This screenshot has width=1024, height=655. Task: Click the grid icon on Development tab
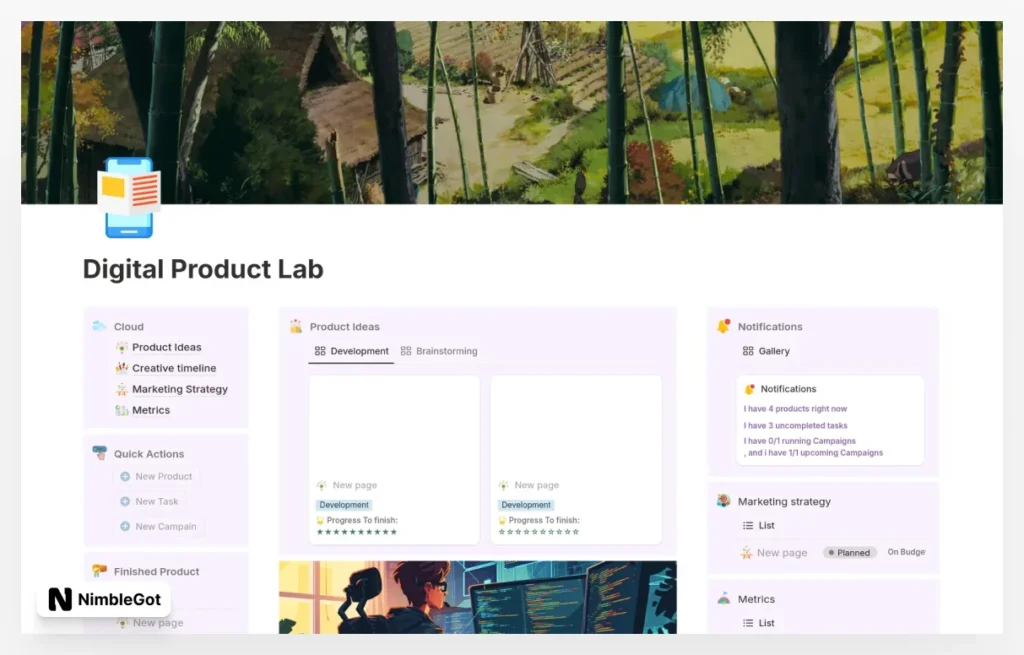coord(320,351)
